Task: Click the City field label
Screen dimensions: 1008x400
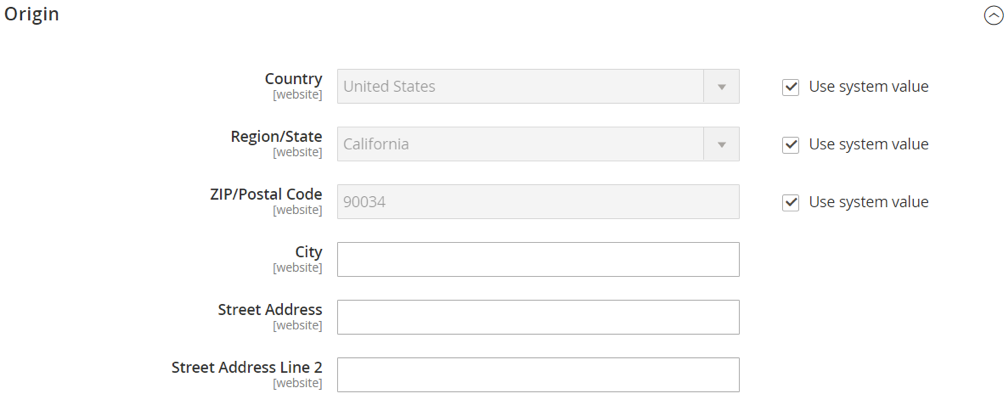Action: tap(308, 253)
